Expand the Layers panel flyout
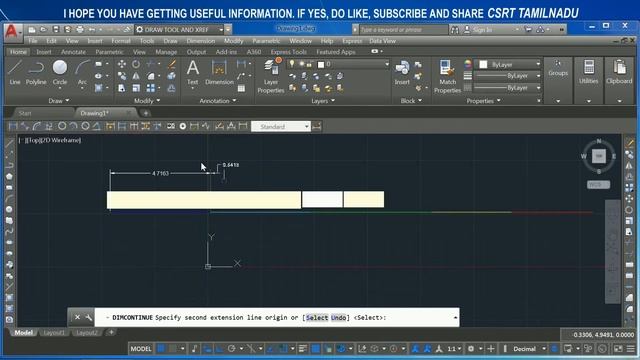The image size is (640, 360). click(323, 100)
